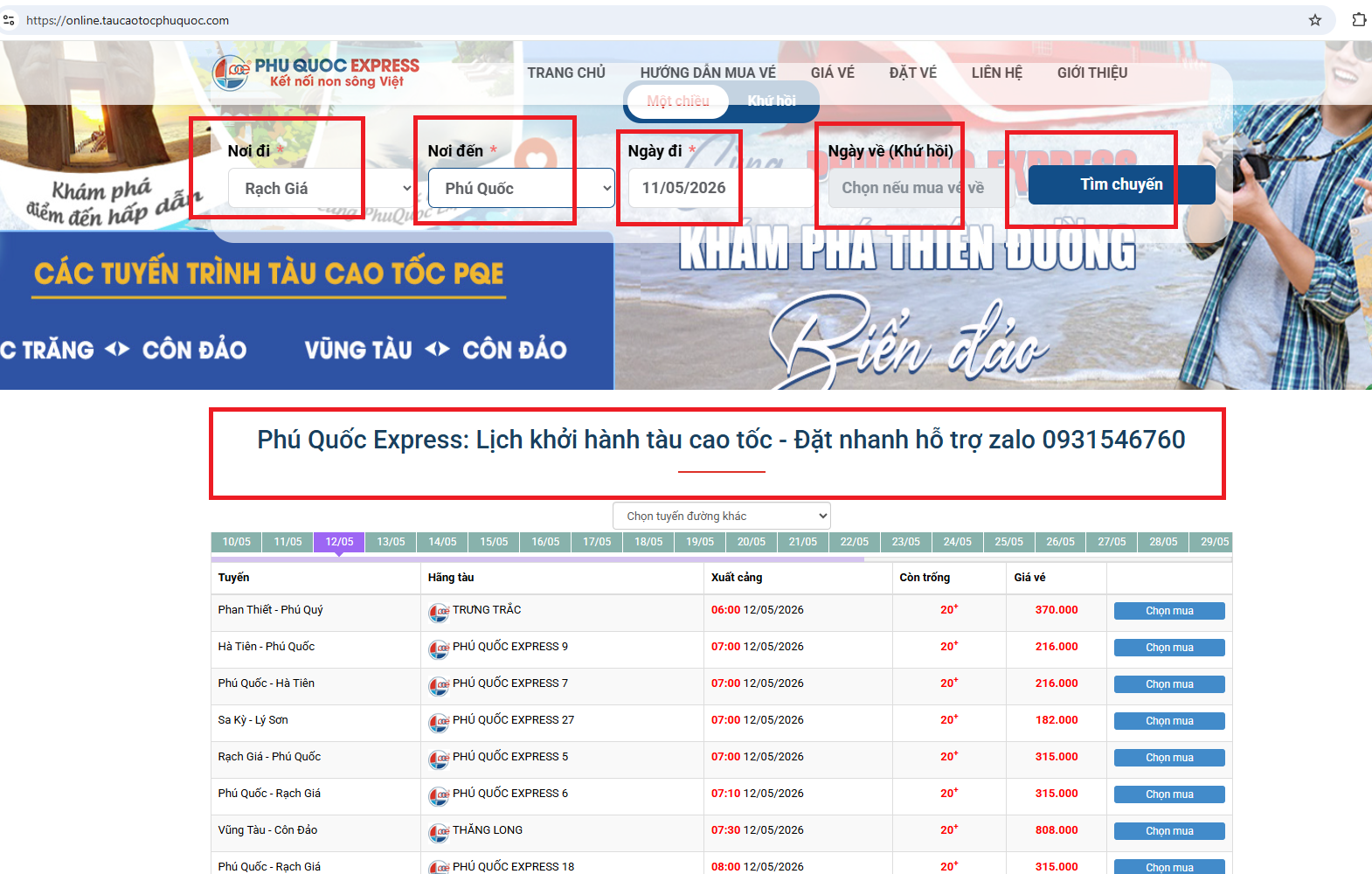Select the 29/05 date tab
The image size is (1372, 874).
(x=1213, y=542)
